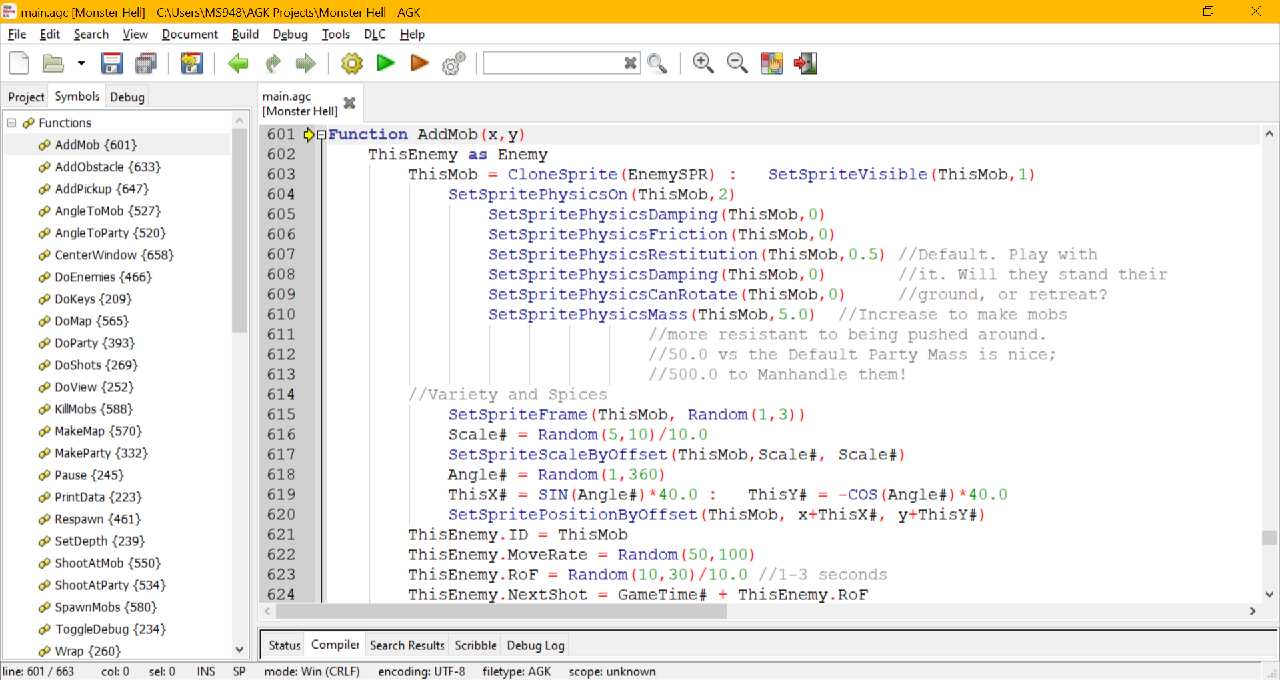Collapse the Functions tree node
1280x680 pixels.
[x=12, y=123]
